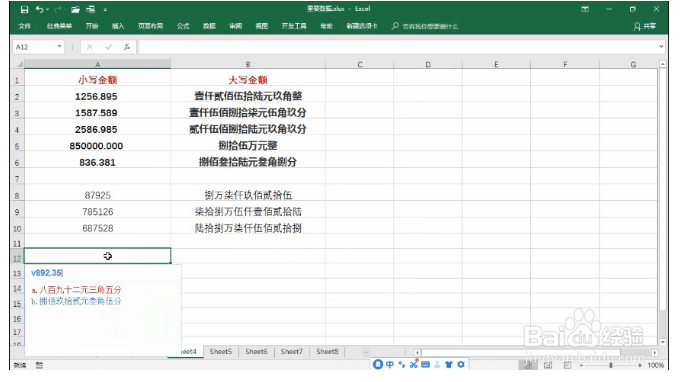This screenshot has height=382, width=683.
Task: Click the cell containing 785126
Action: (97, 212)
